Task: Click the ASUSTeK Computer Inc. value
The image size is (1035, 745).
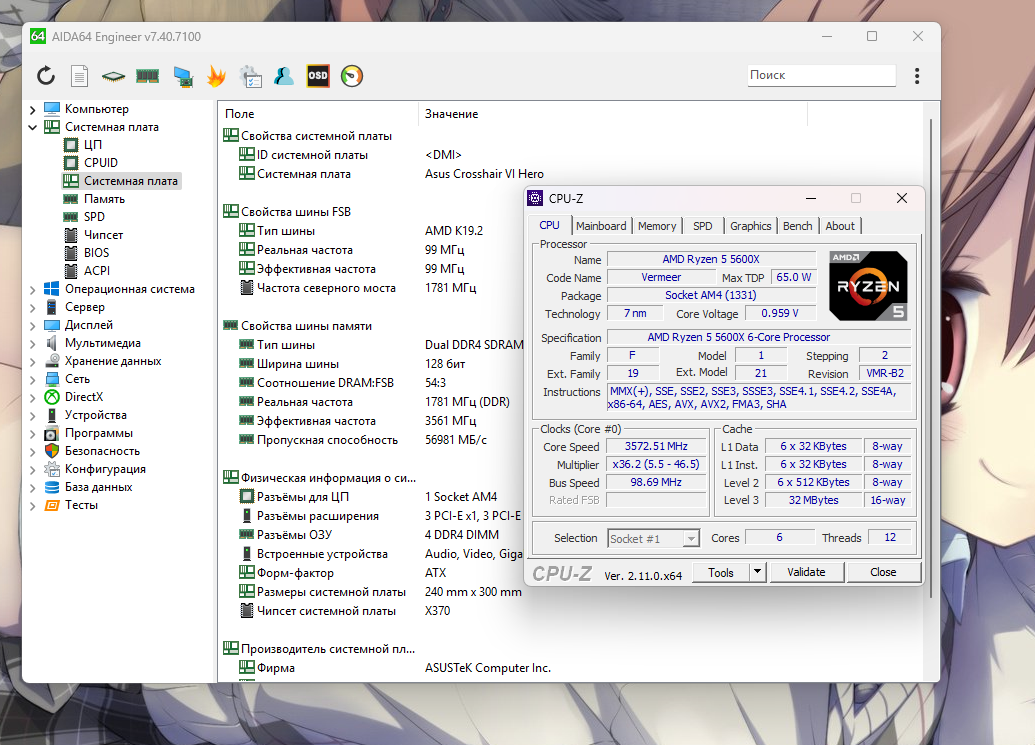Action: [488, 668]
